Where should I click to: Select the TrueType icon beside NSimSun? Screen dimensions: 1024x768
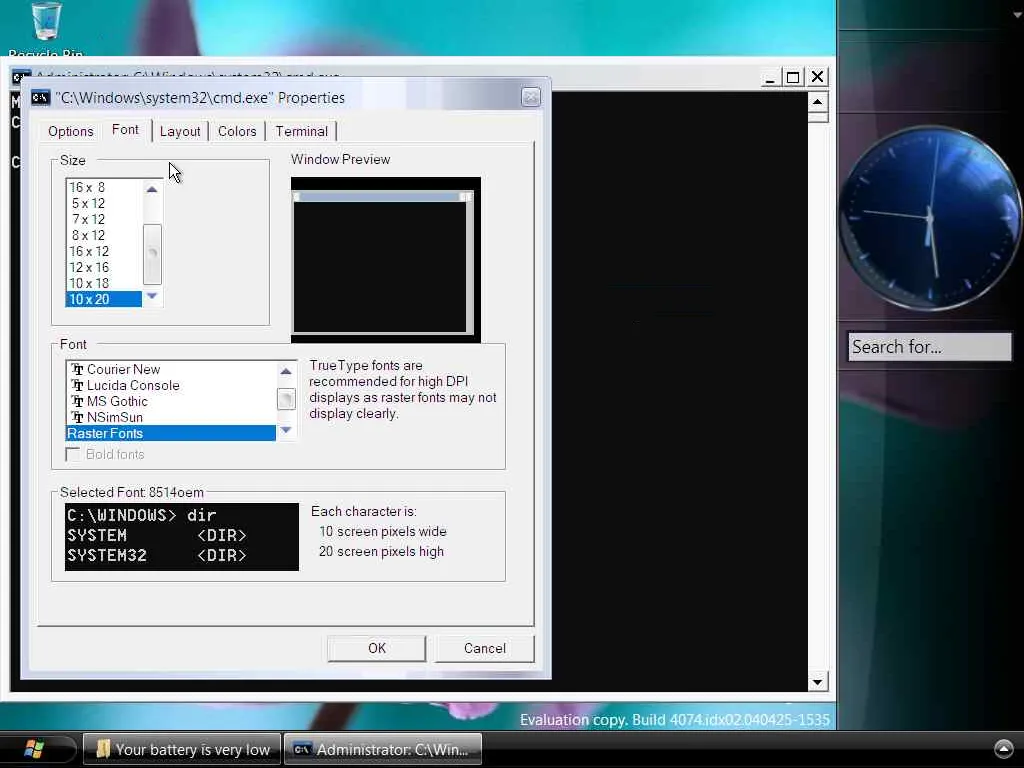pyautogui.click(x=77, y=417)
